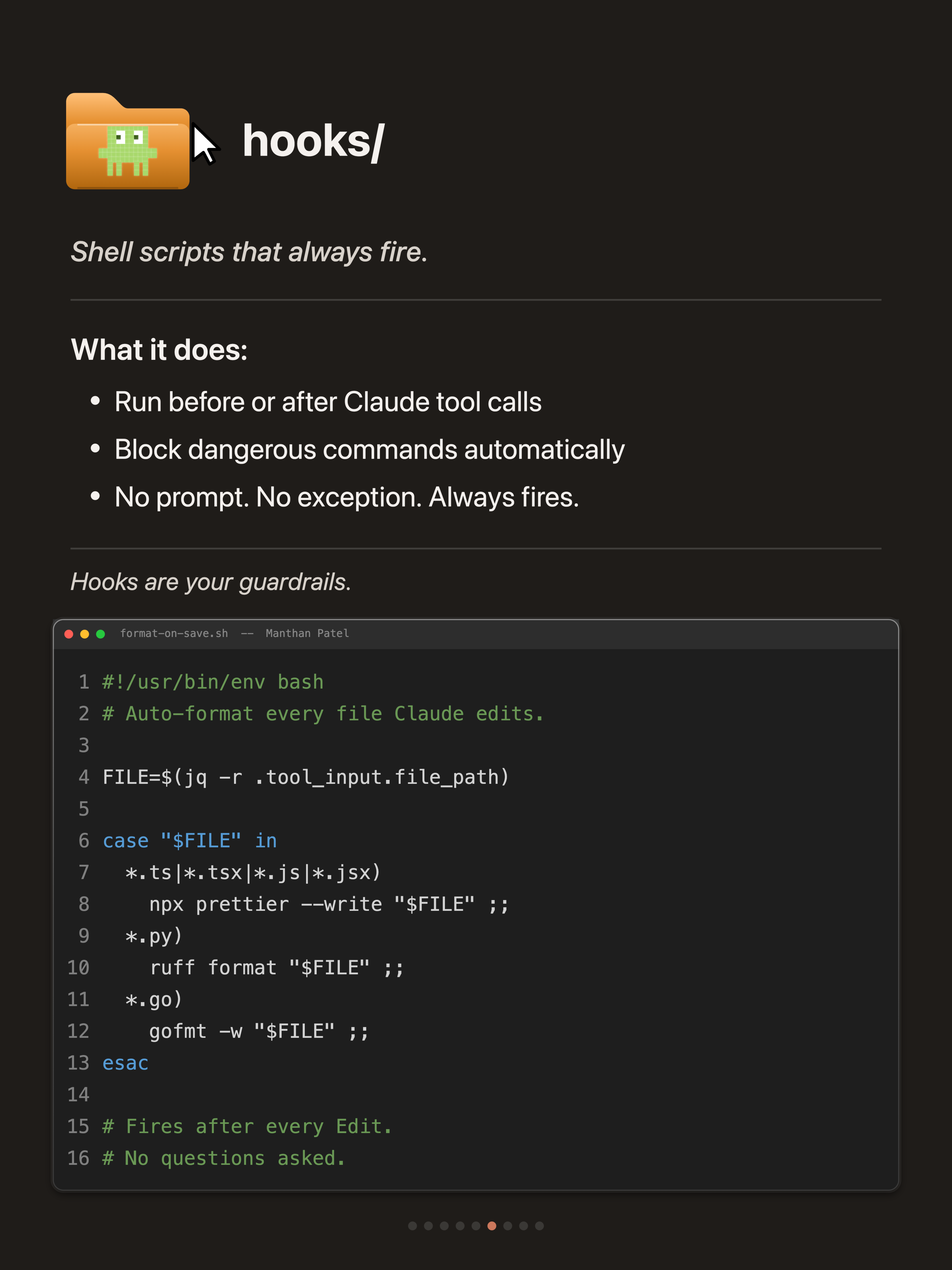Select the second pagination dot
Image resolution: width=952 pixels, height=1270 pixels.
(428, 1226)
